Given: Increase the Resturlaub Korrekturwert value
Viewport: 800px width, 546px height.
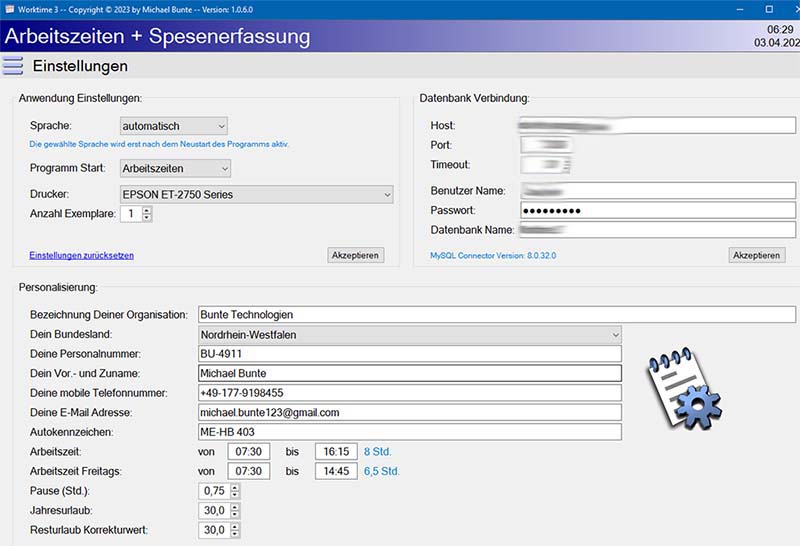Looking at the screenshot, I should (x=235, y=527).
